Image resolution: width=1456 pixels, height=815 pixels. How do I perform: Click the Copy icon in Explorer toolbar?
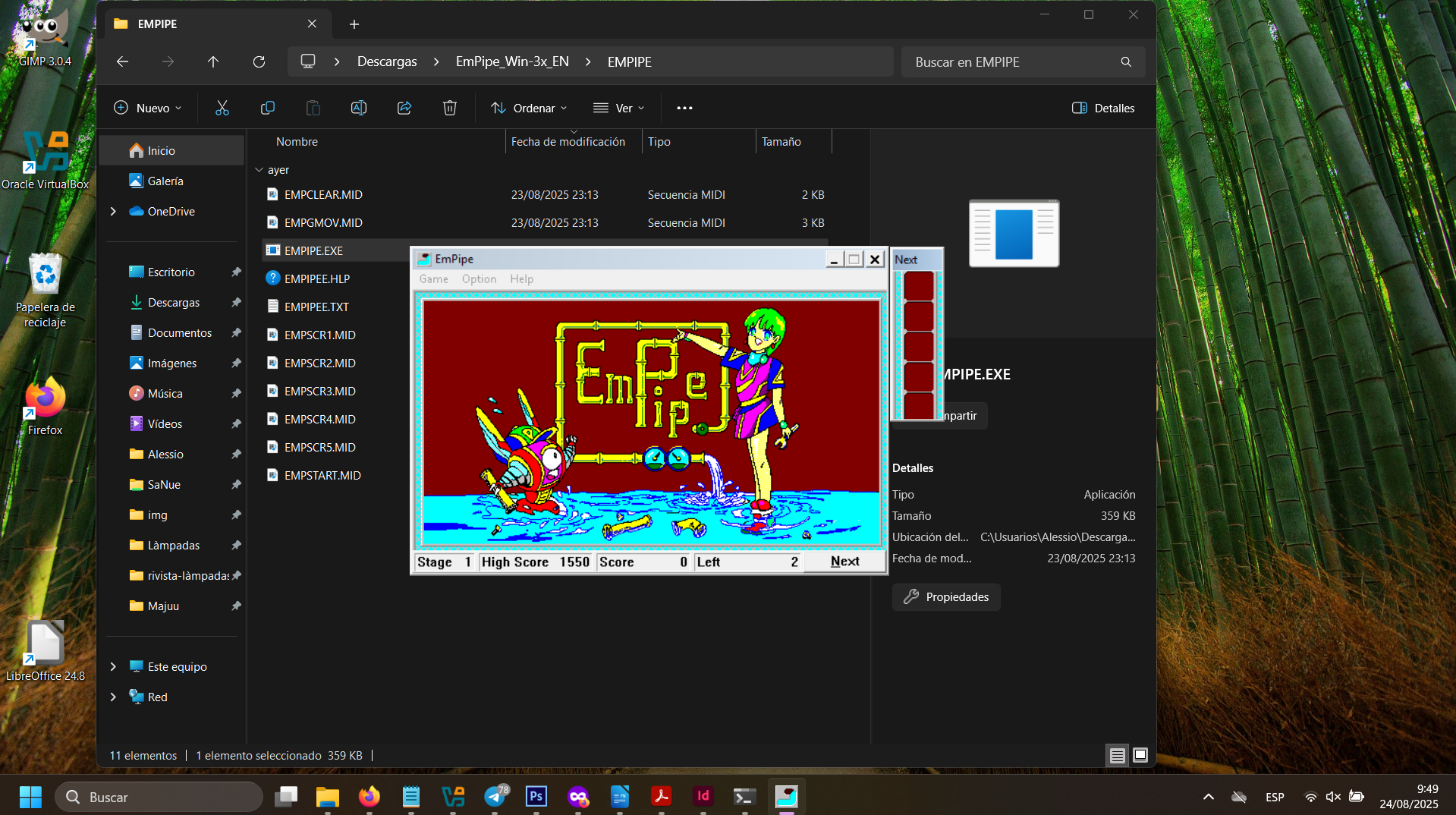click(x=267, y=108)
